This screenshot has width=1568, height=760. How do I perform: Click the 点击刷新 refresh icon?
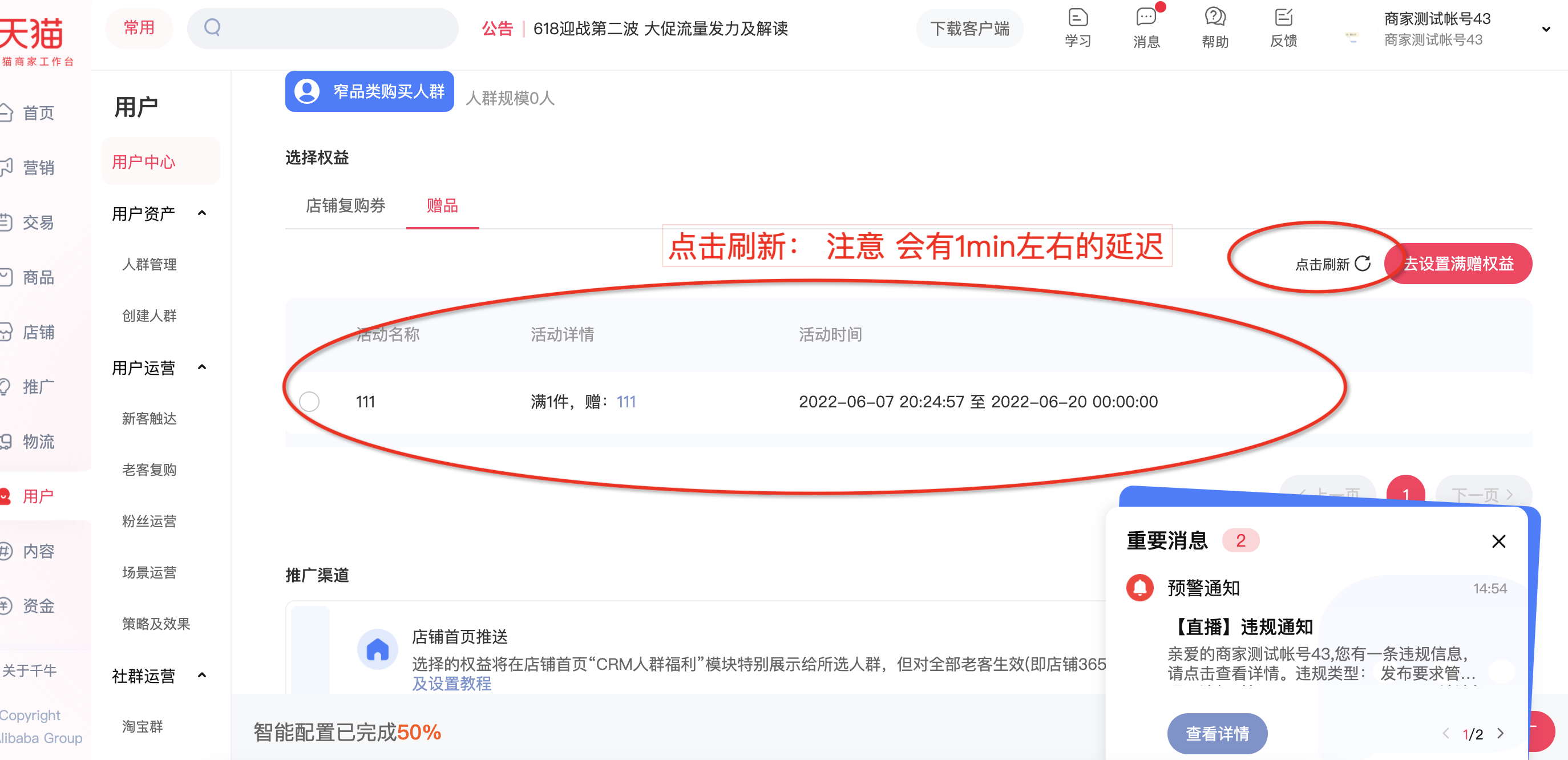(1363, 264)
